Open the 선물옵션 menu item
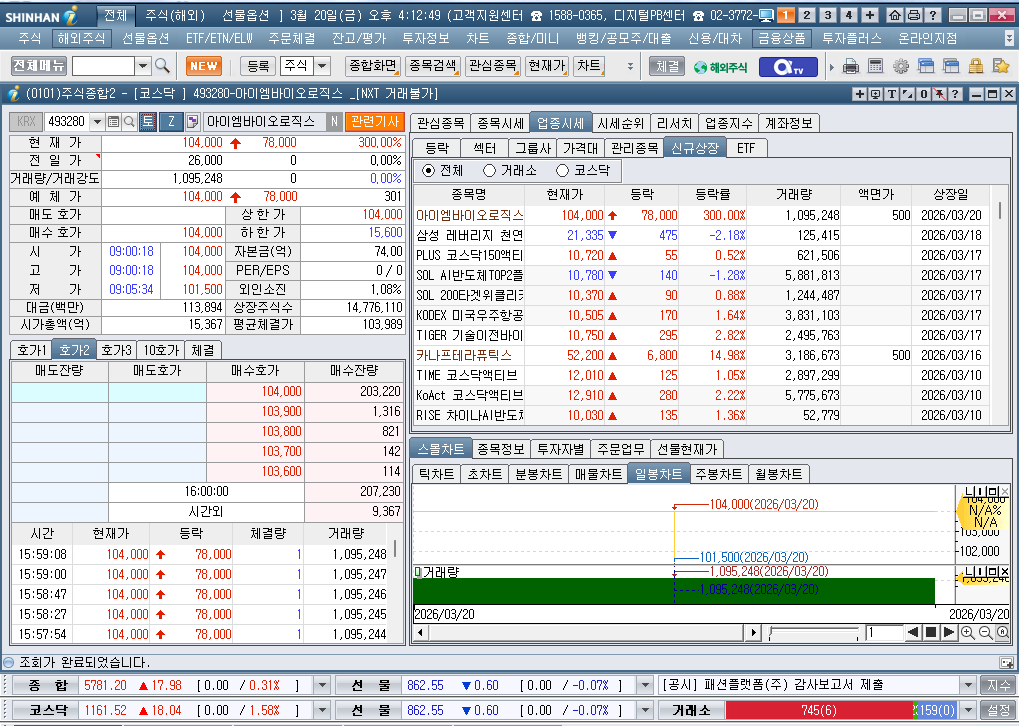The image size is (1019, 726). tap(146, 38)
